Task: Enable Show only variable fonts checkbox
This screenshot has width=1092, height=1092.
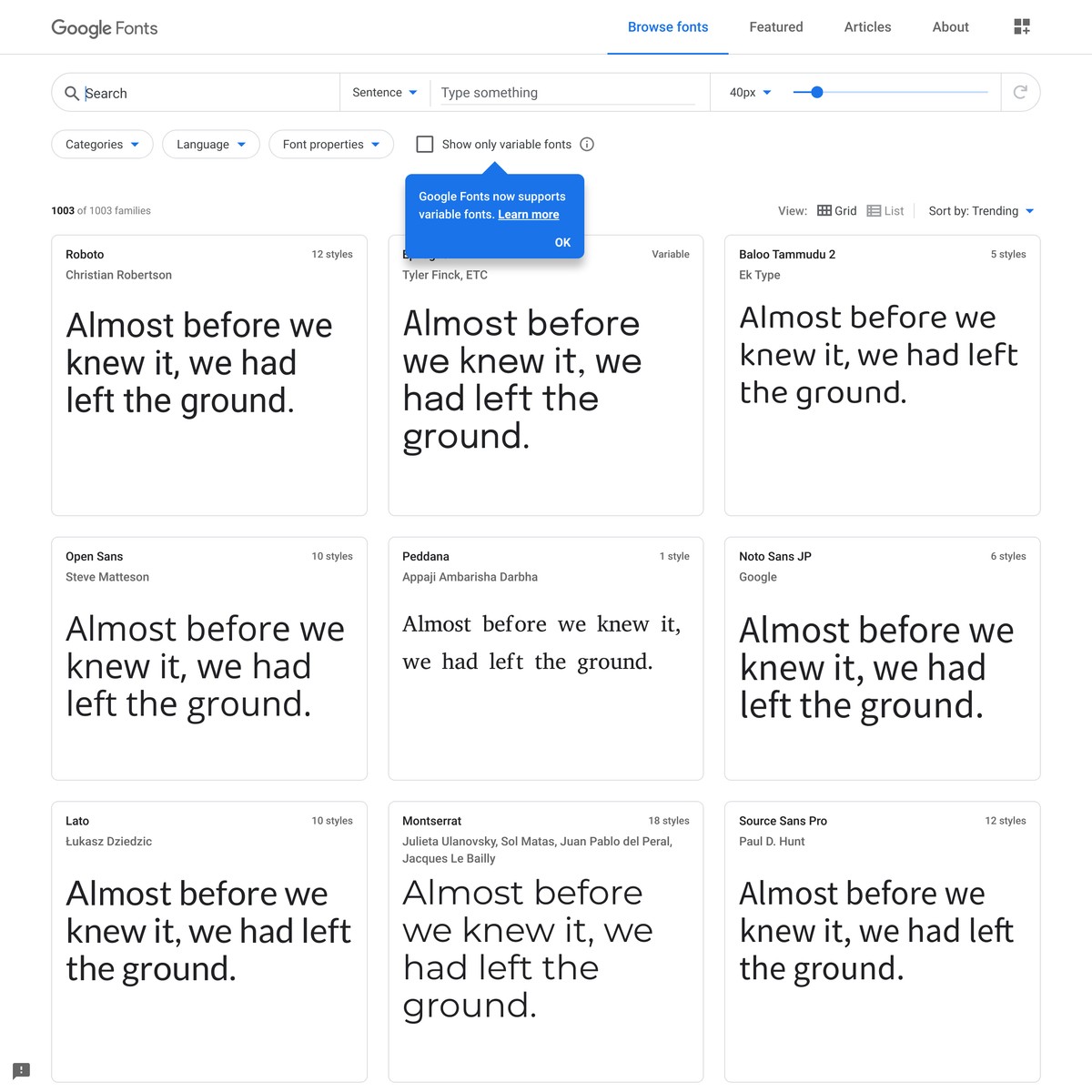Action: pos(425,144)
